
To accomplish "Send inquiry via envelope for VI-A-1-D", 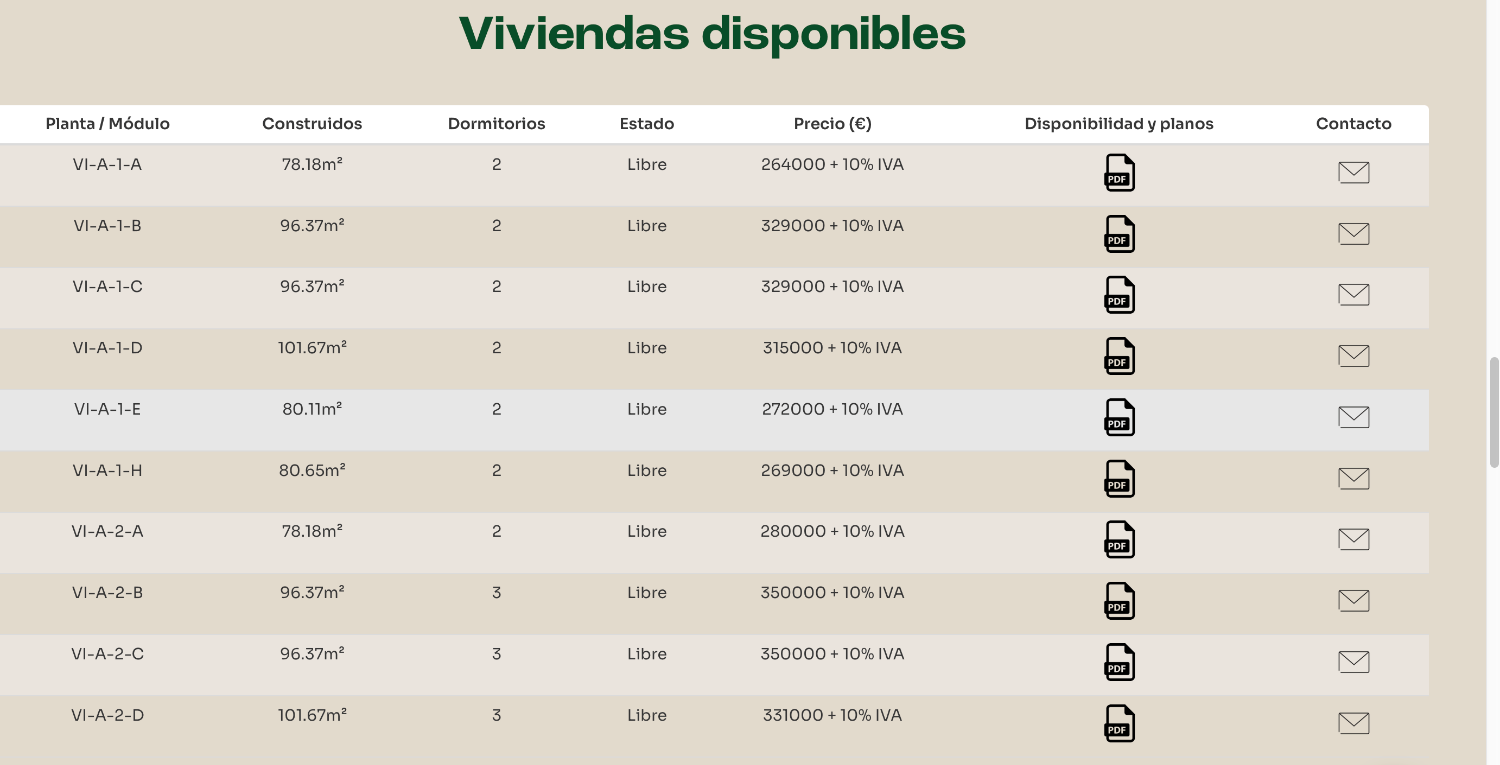I will (x=1353, y=356).
